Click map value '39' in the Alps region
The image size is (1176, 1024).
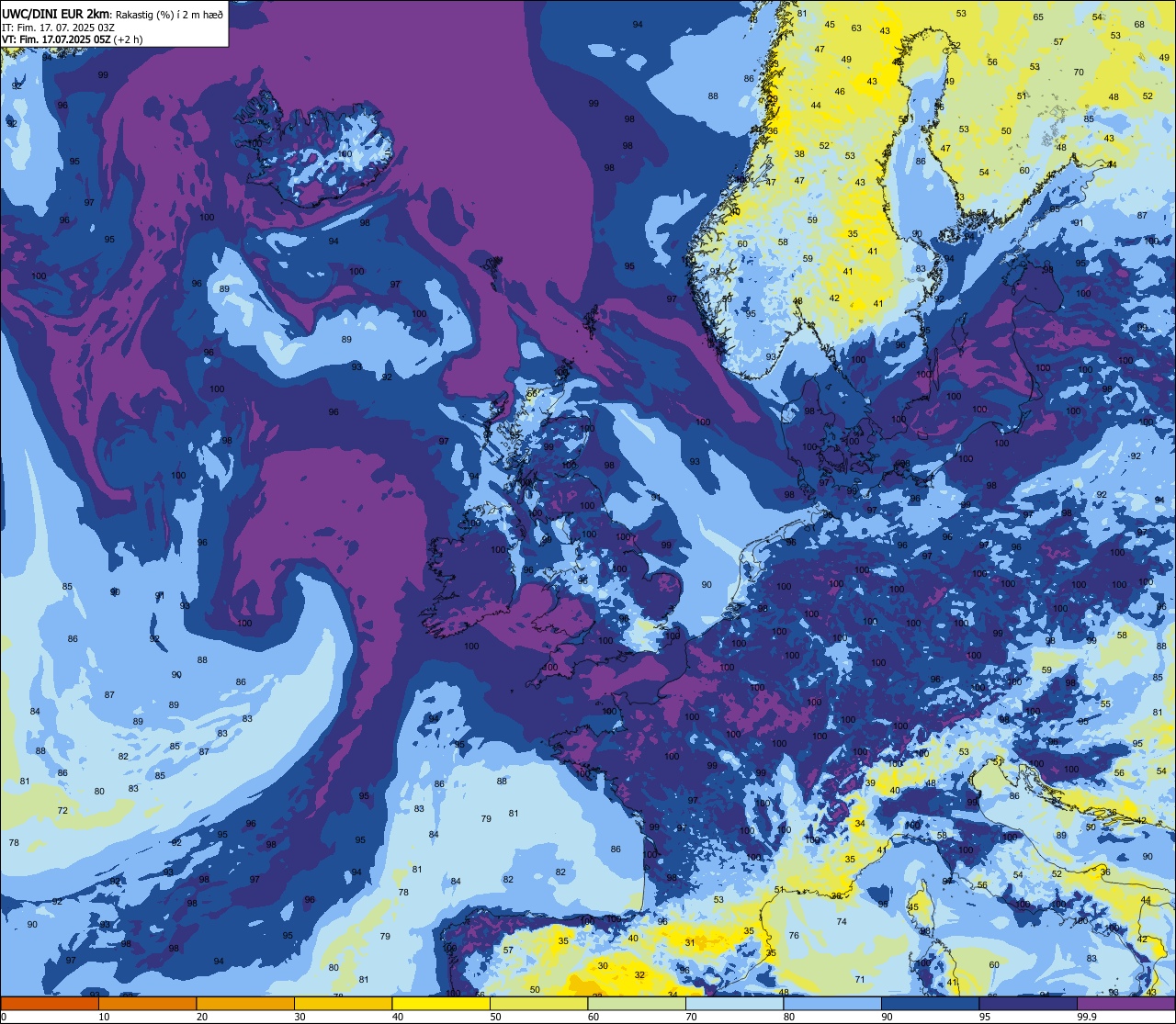pos(870,782)
